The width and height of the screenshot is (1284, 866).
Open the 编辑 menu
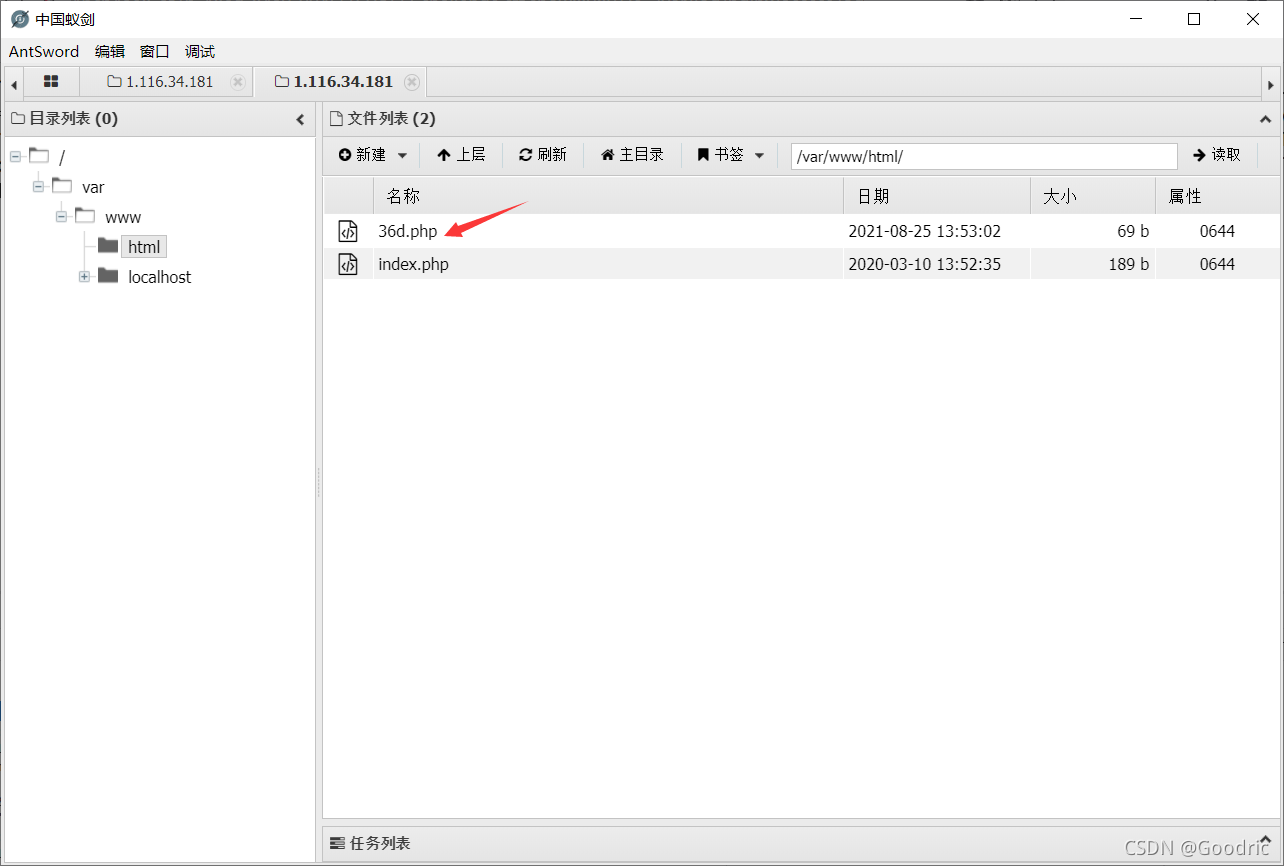(x=110, y=51)
